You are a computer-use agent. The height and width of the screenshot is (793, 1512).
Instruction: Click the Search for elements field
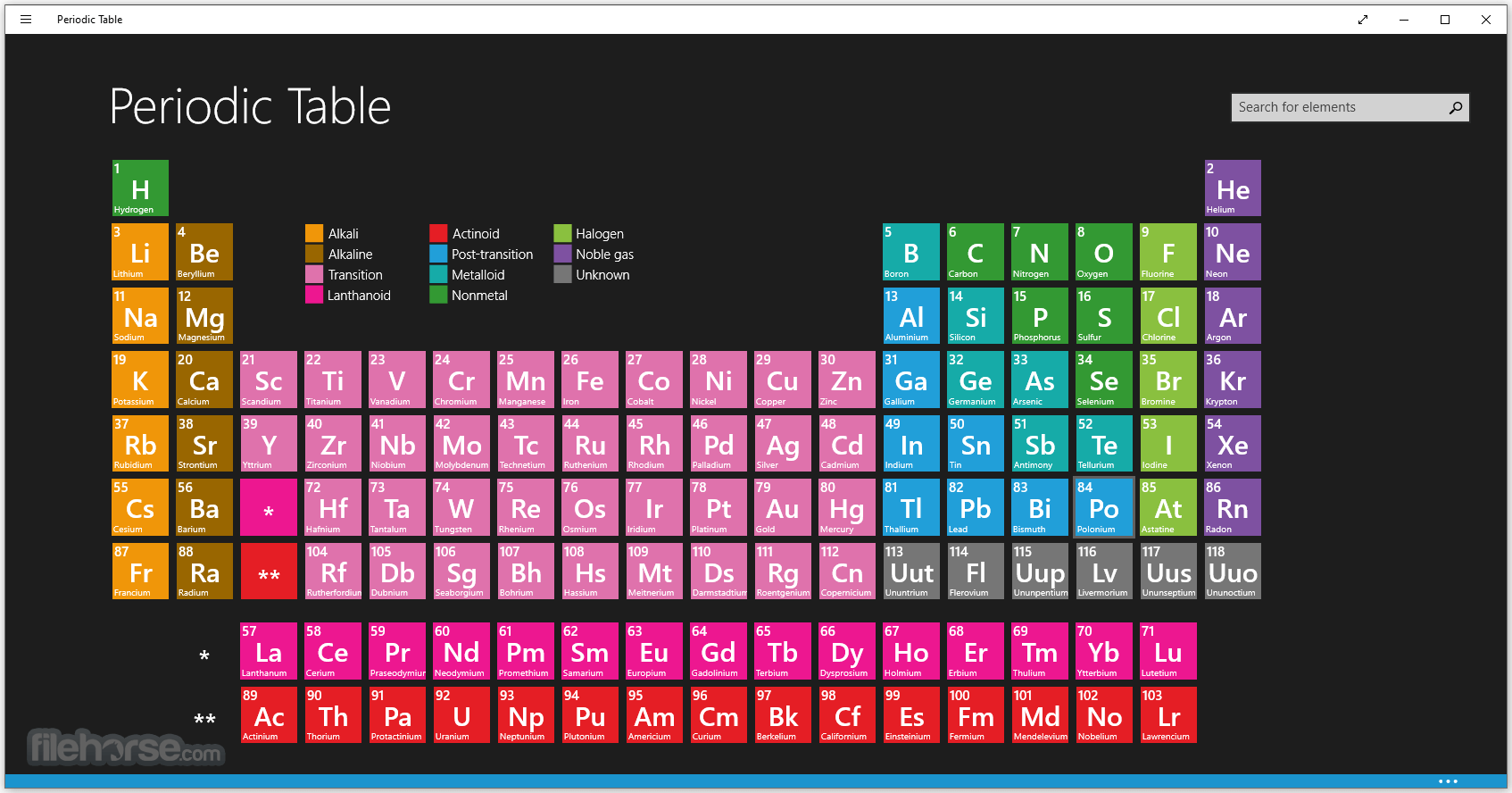1350,107
